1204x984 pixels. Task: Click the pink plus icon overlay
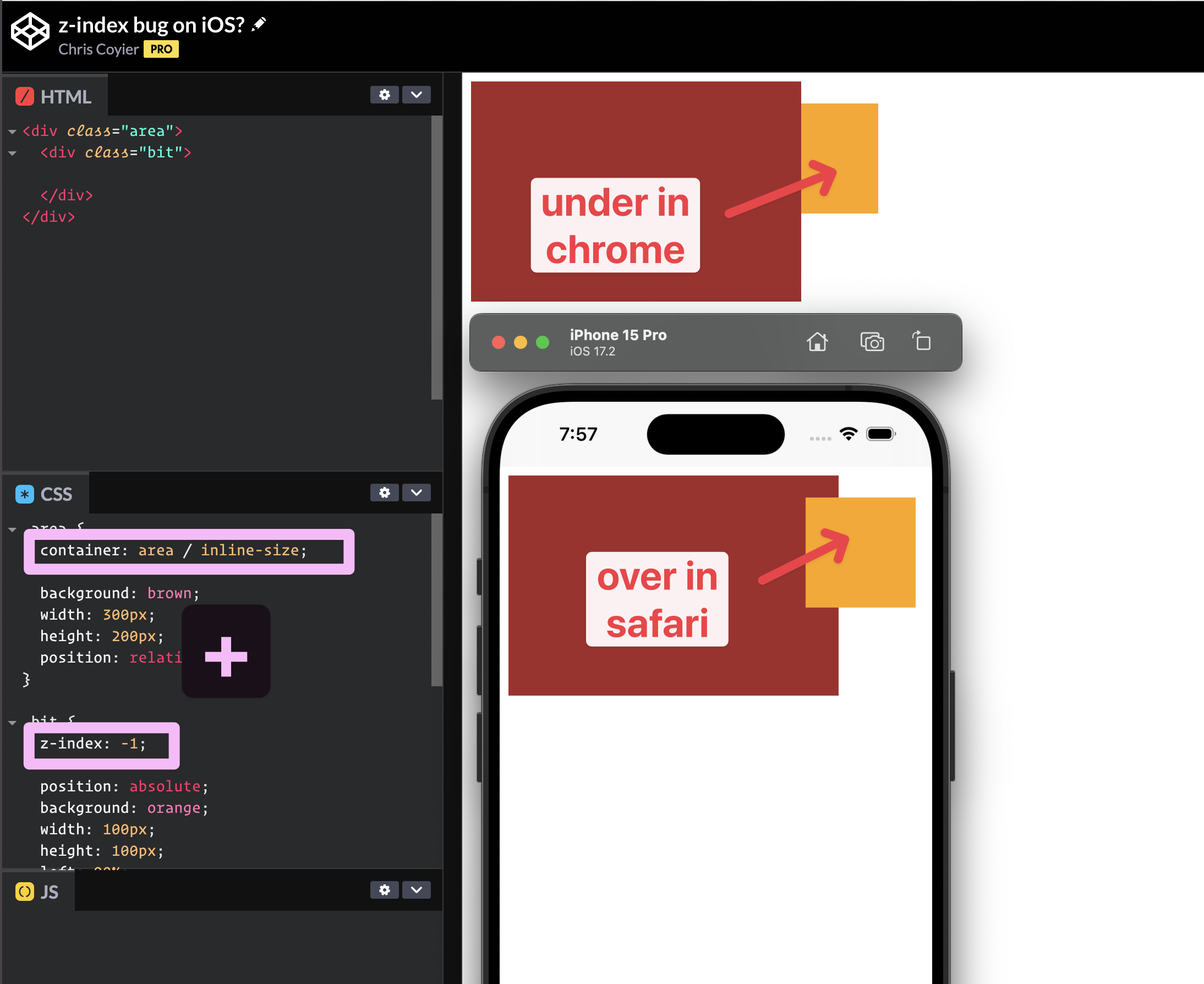[x=226, y=657]
